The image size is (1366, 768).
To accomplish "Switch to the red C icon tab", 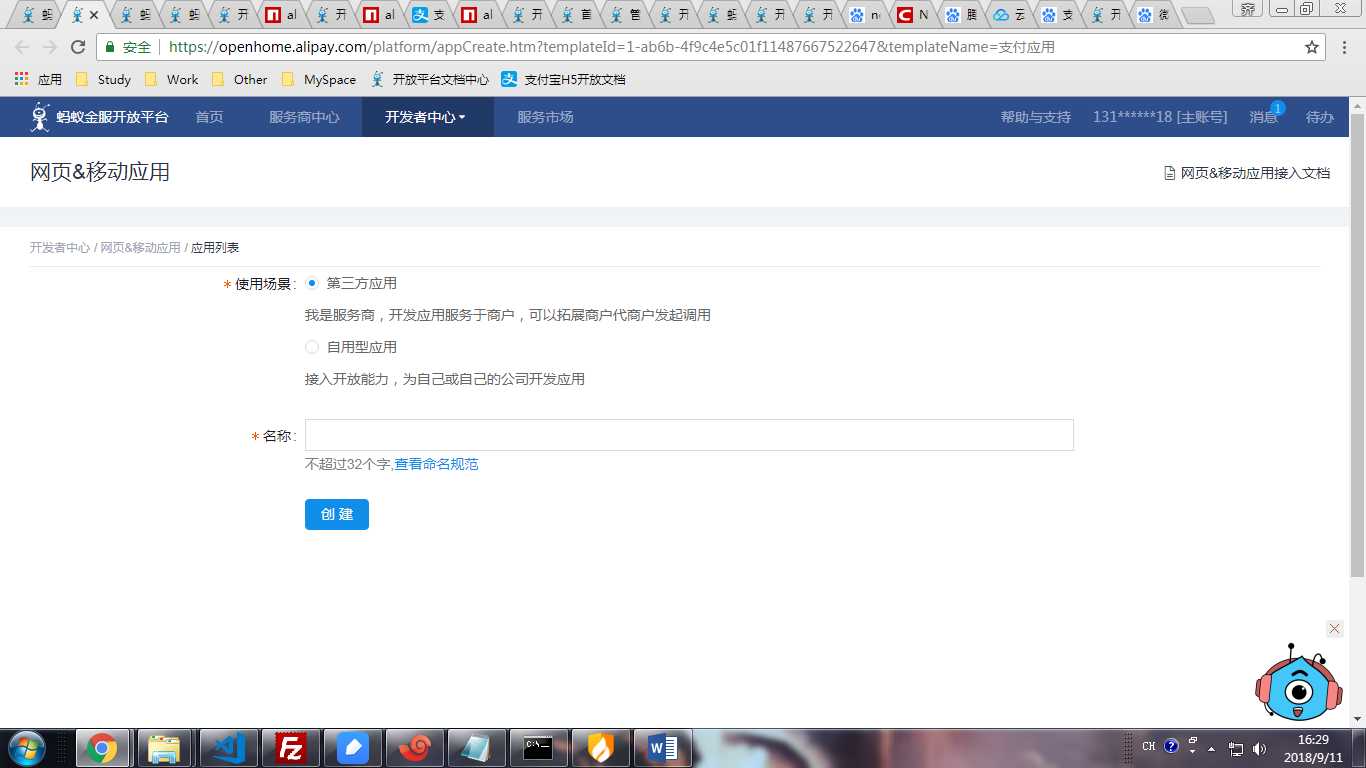I will point(913,15).
